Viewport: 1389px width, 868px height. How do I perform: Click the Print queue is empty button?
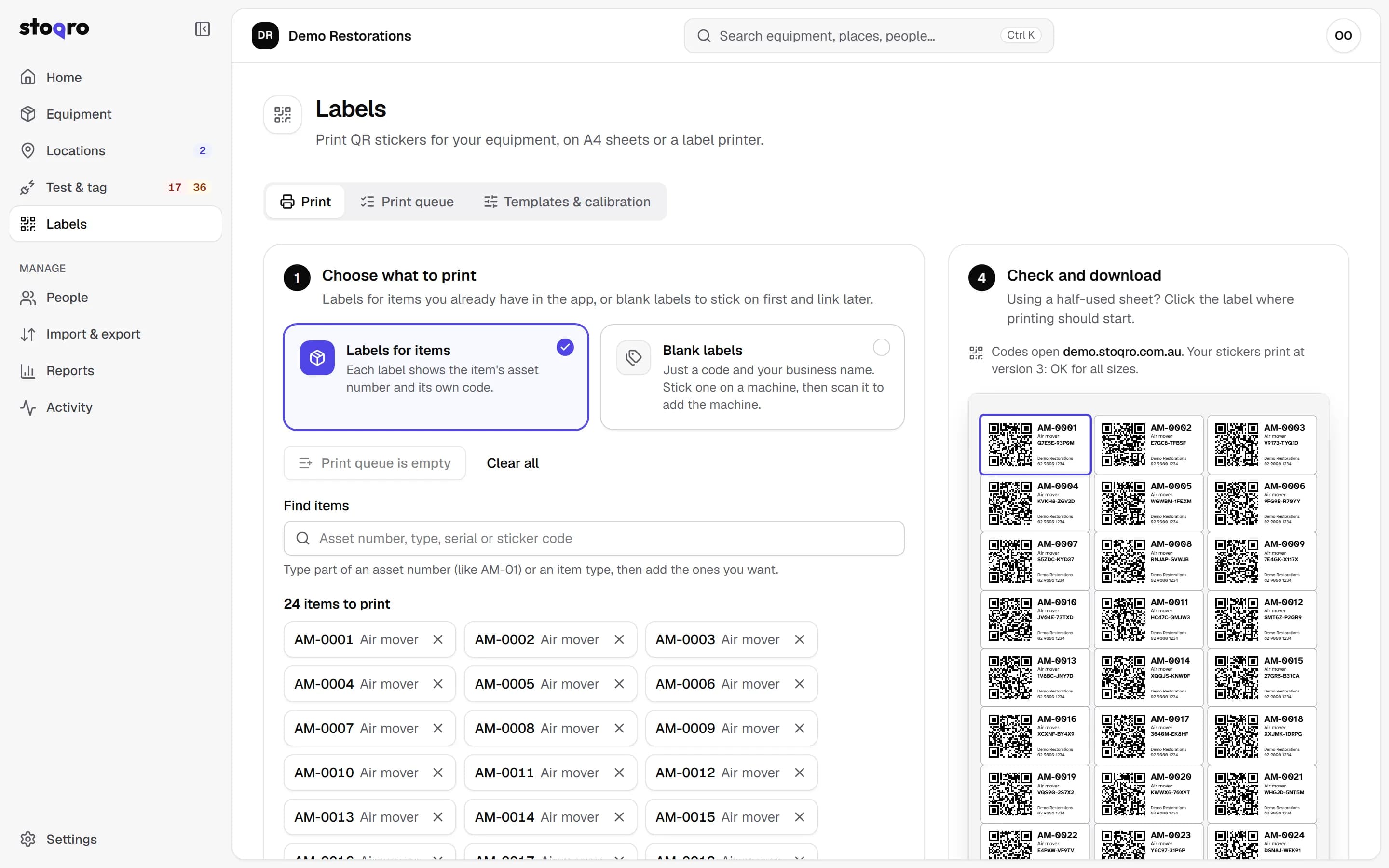374,463
